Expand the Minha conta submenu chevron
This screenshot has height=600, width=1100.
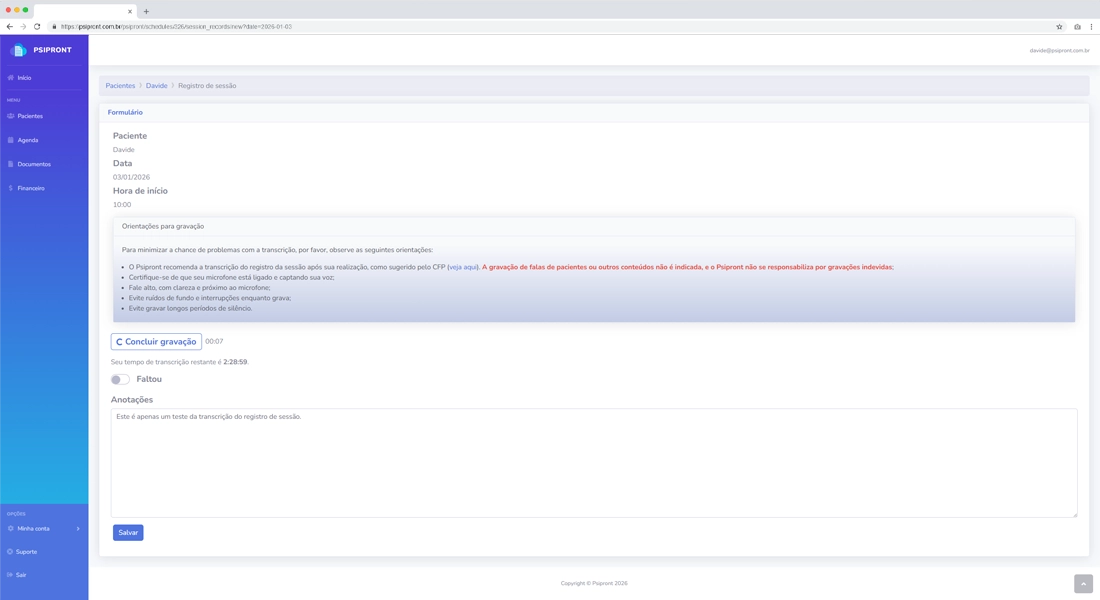78,529
